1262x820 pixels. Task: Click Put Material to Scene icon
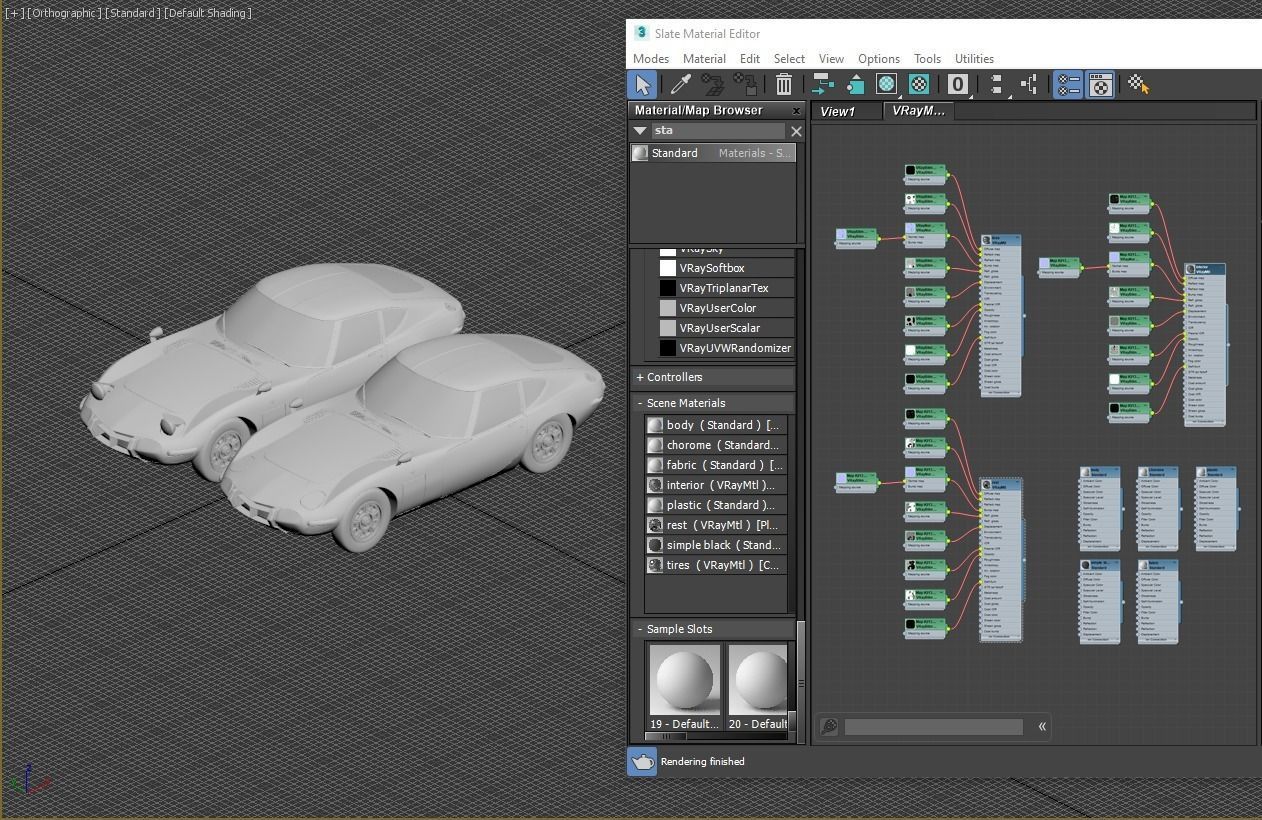712,85
